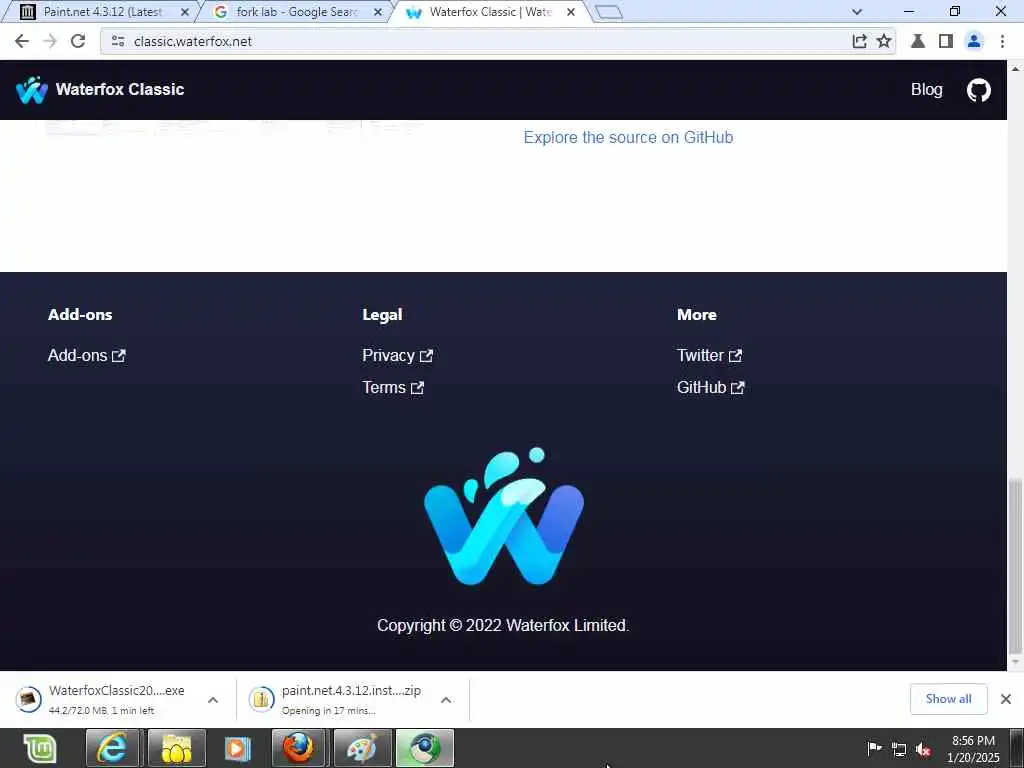1024x768 pixels.
Task: Switch to the fork lab Google Search tab
Action: click(x=295, y=12)
